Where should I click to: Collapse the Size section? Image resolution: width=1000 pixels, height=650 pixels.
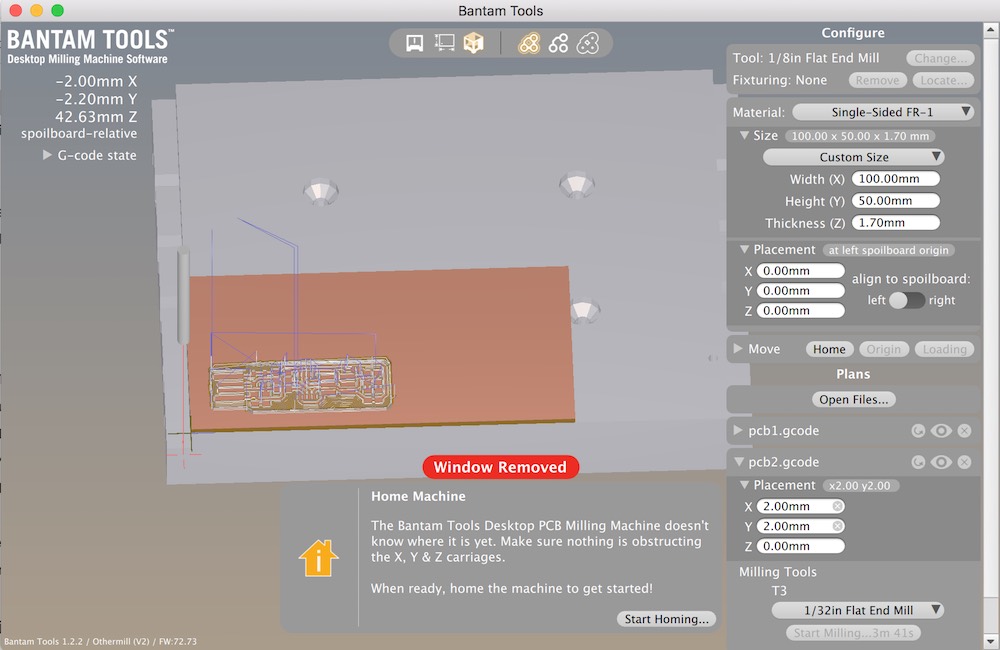point(744,135)
